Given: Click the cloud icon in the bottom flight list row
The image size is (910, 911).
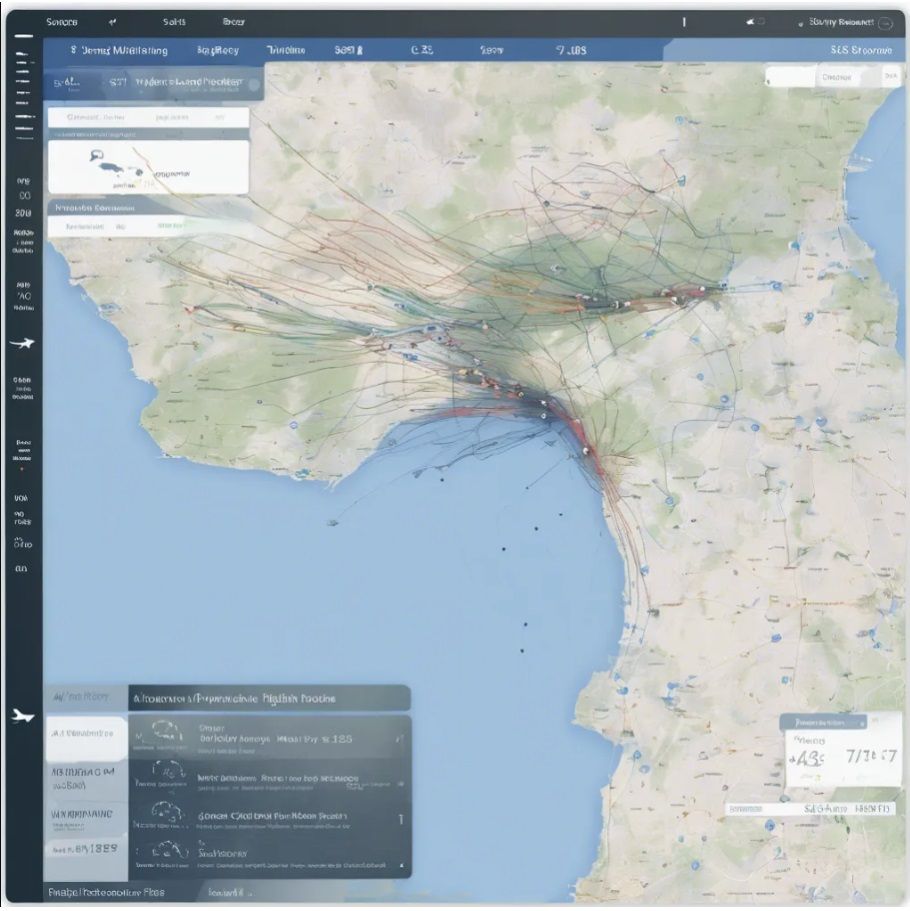Looking at the screenshot, I should click(x=170, y=851).
